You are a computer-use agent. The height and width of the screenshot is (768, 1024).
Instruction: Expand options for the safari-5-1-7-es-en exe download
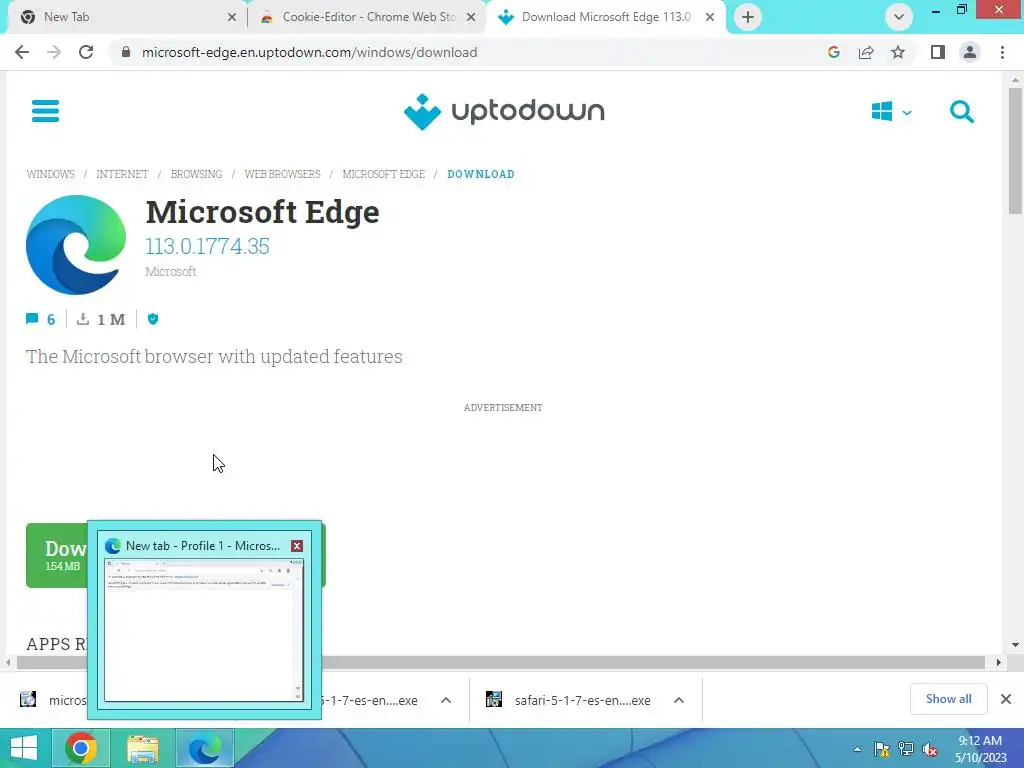(x=679, y=700)
